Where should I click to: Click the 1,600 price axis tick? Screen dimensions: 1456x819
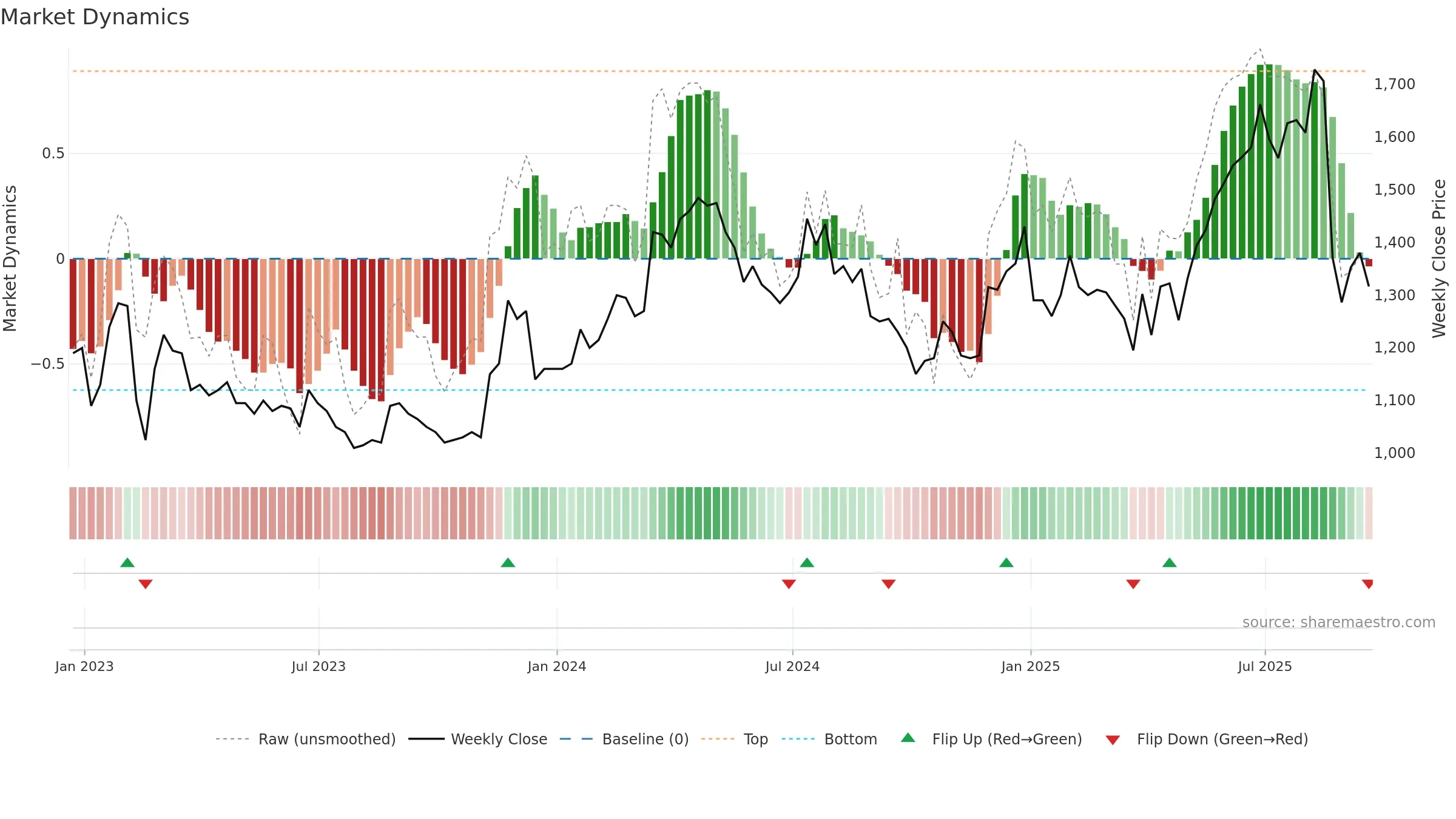click(1395, 137)
